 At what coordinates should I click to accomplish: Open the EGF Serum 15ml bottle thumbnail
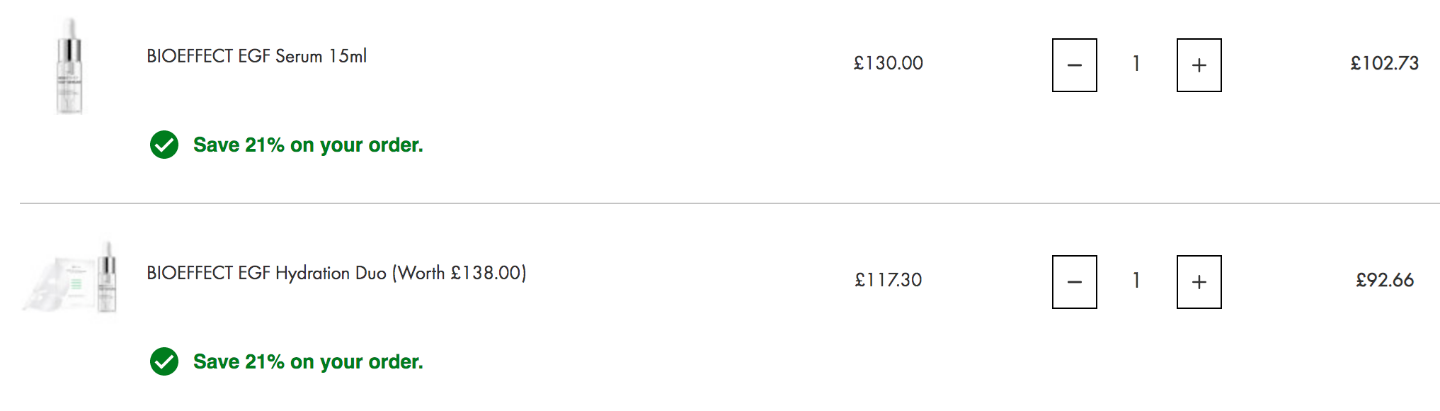coord(68,65)
